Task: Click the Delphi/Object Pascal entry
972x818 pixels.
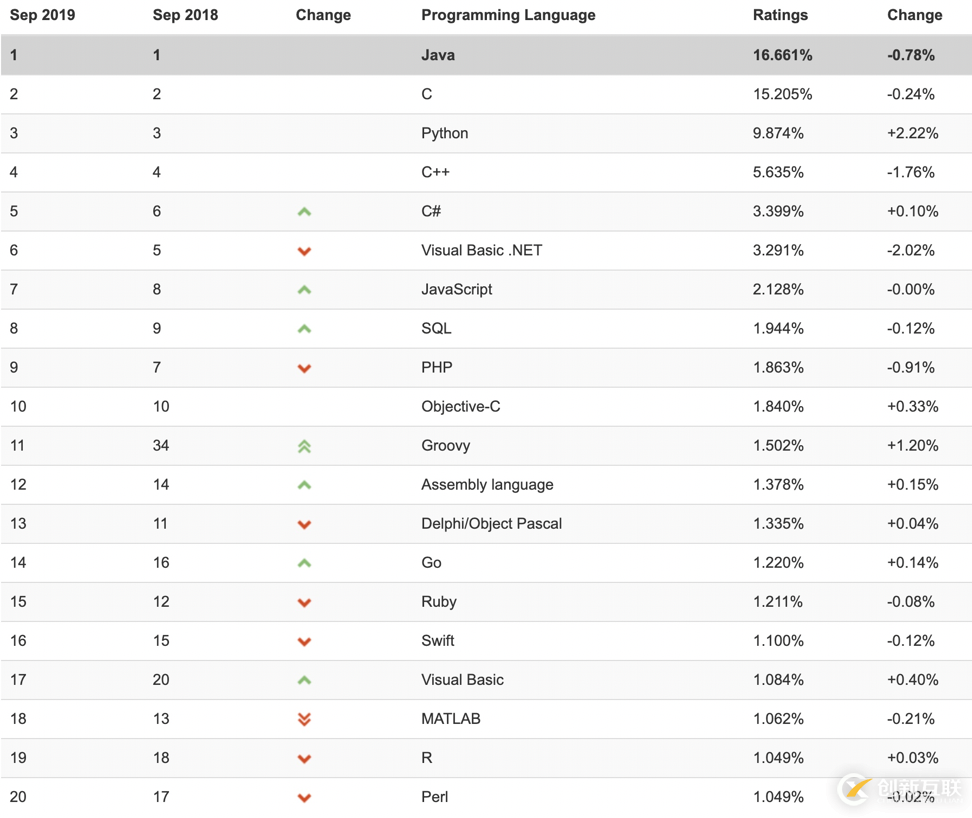Action: click(x=492, y=524)
